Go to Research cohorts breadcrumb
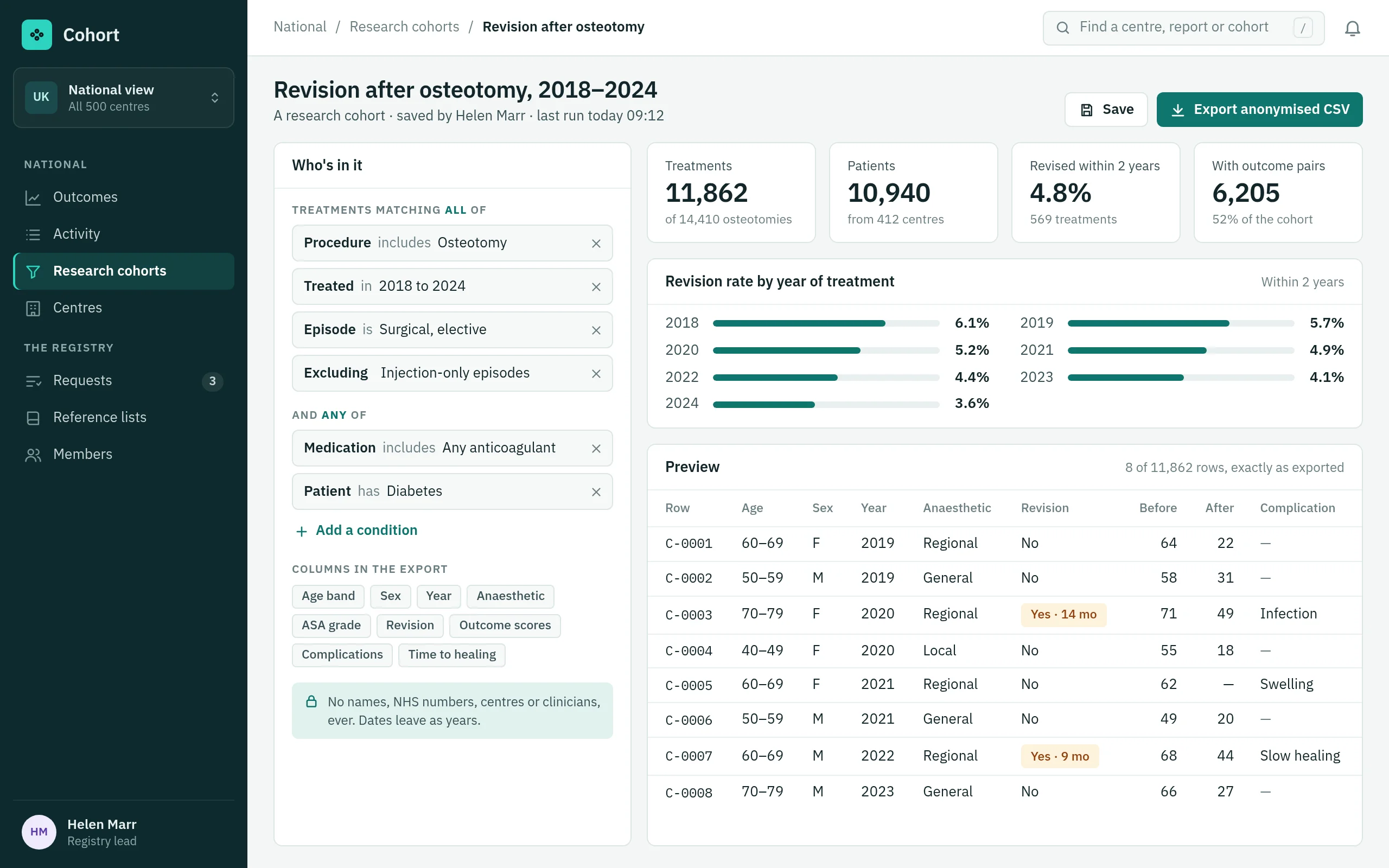 404,27
